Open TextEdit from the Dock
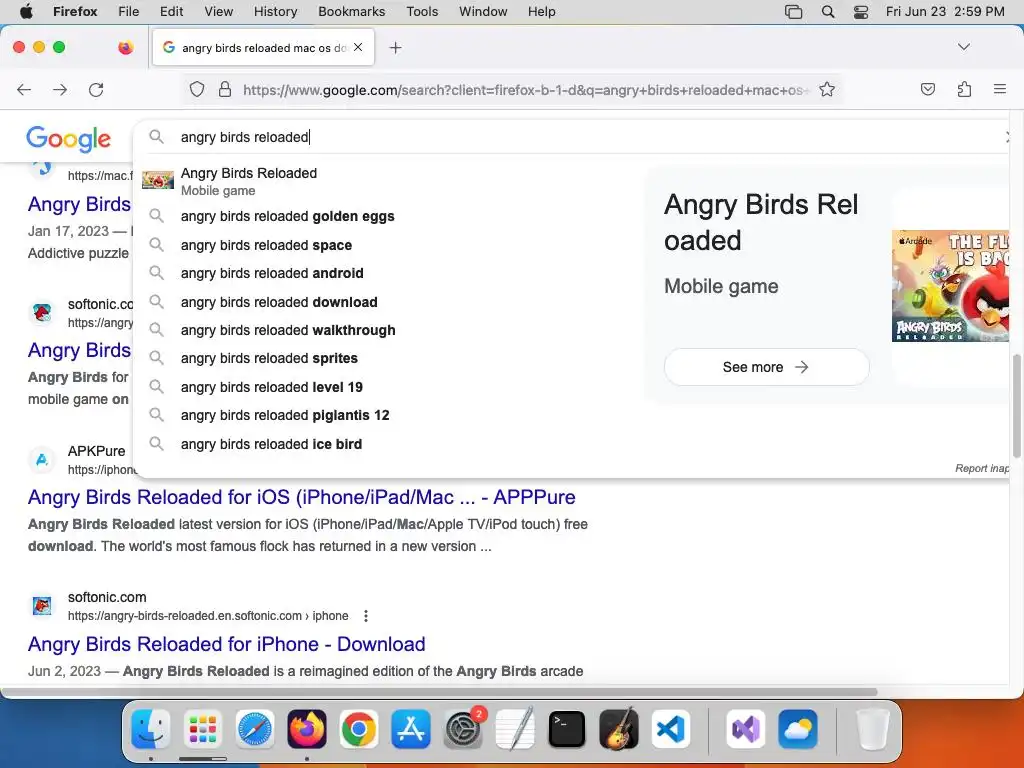Image resolution: width=1024 pixels, height=768 pixels. 515,729
